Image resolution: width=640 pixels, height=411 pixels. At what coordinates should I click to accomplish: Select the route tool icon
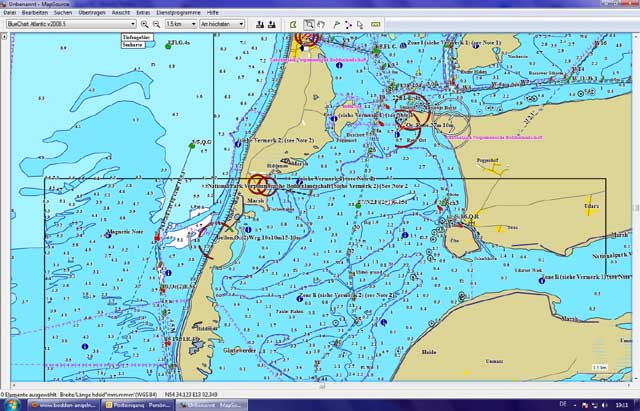(x=349, y=22)
